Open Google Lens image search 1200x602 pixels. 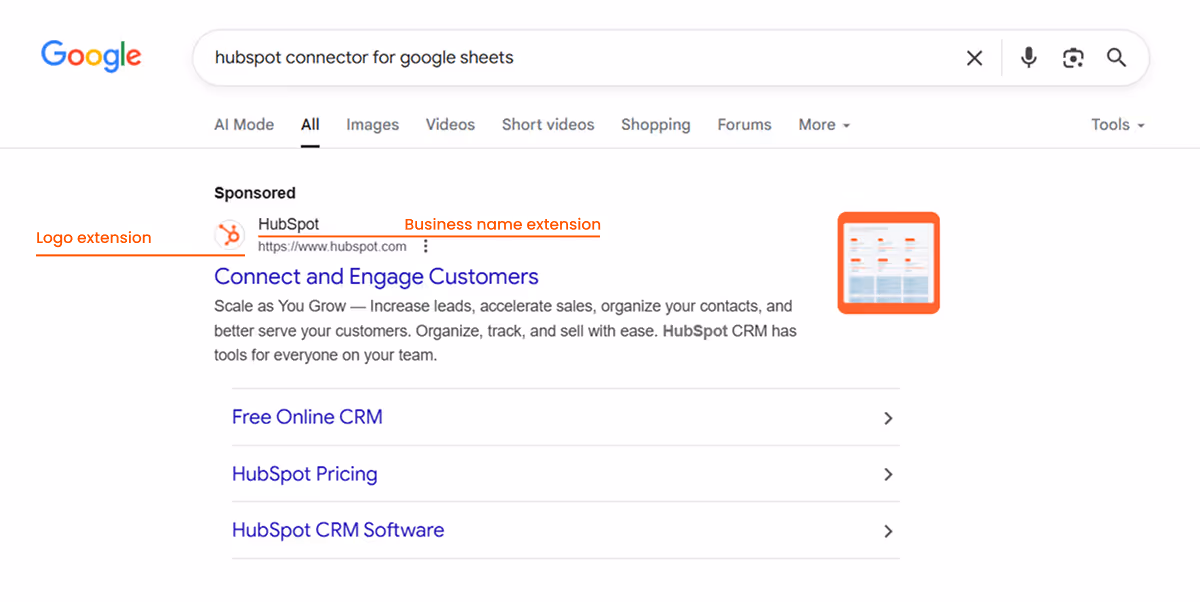(x=1073, y=58)
